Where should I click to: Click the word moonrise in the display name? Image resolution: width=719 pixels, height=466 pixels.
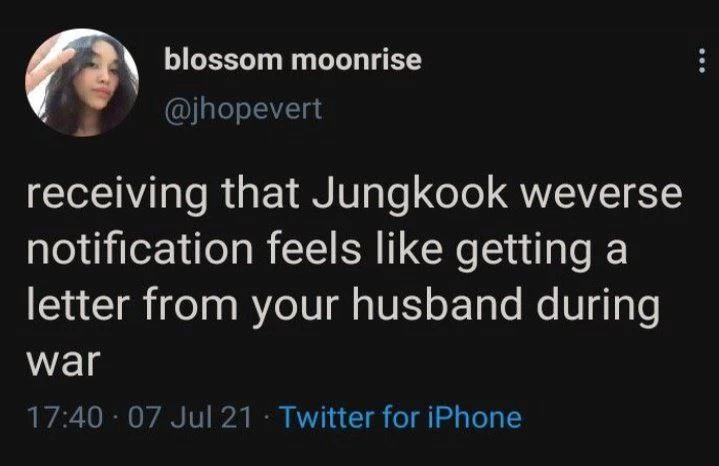coord(357,60)
